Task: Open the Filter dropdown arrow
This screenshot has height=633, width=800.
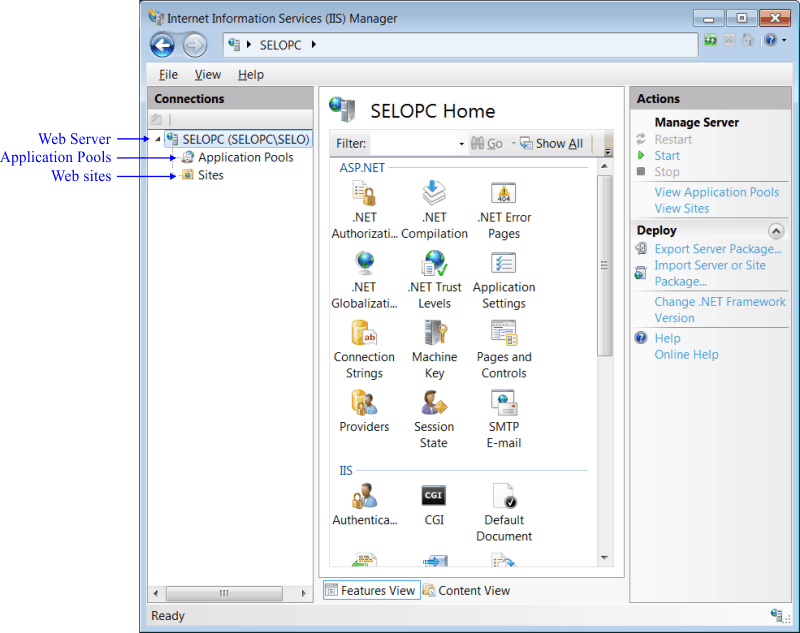Action: (461, 144)
